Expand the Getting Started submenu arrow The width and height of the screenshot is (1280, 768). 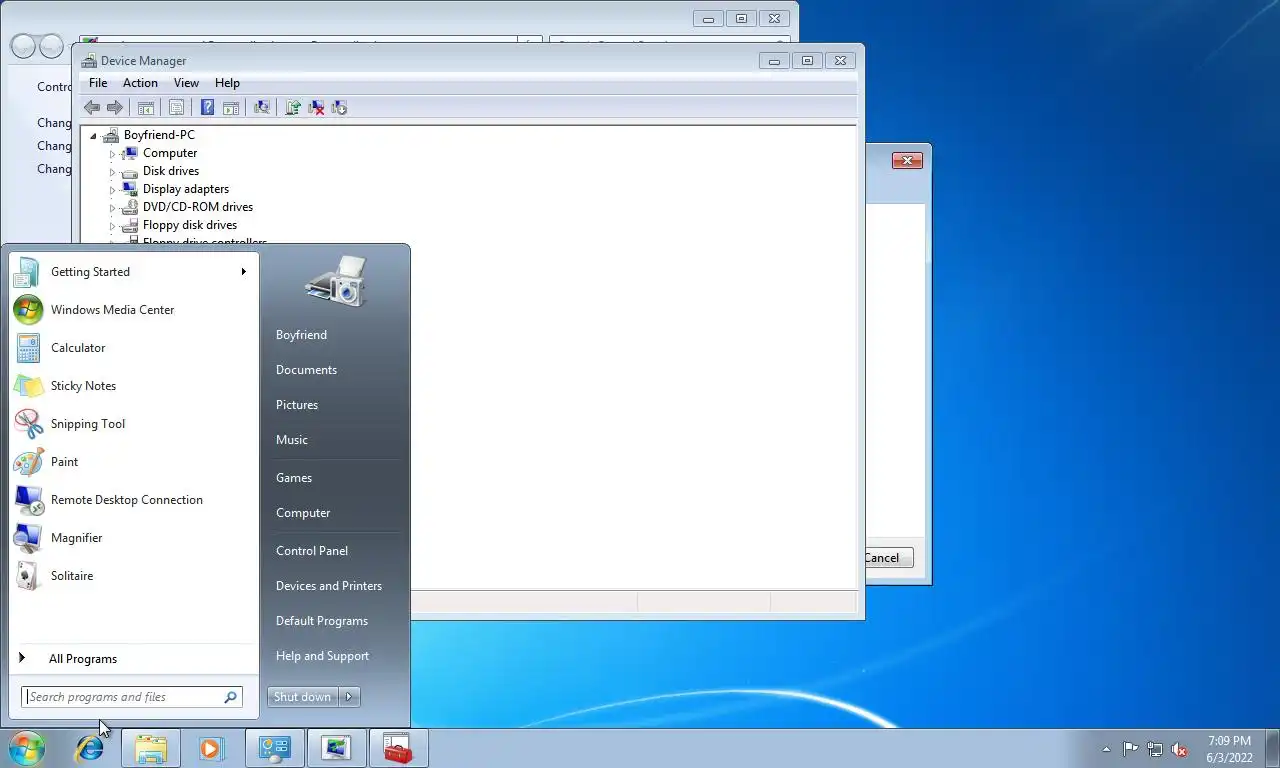point(243,272)
